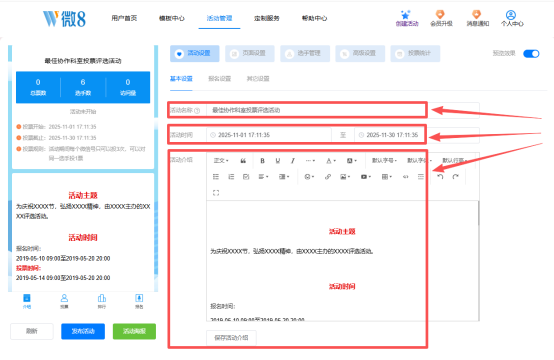This screenshot has width=554, height=360.
Task: Toggle bold formatting in the editor
Action: (262, 161)
